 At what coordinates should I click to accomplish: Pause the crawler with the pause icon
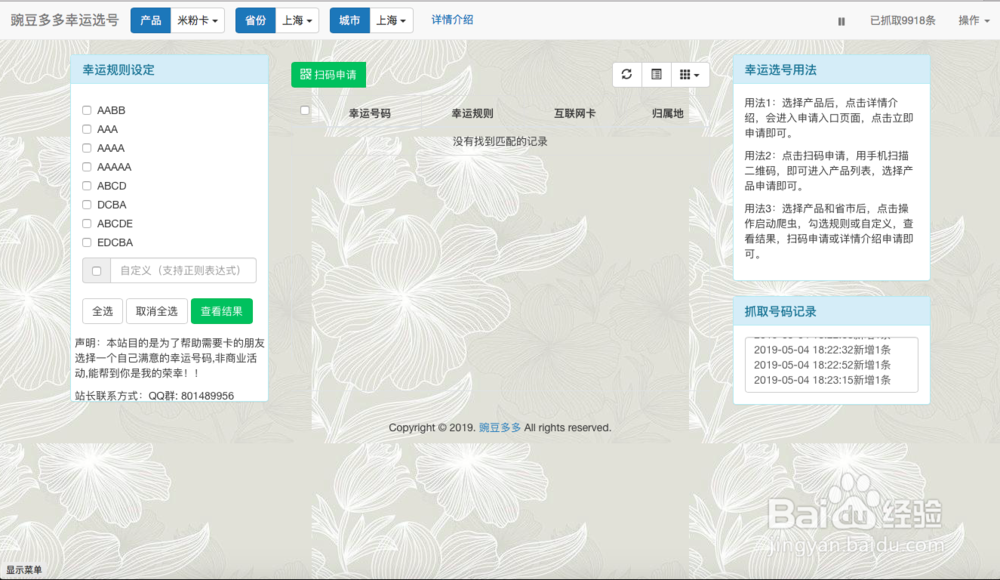point(841,20)
